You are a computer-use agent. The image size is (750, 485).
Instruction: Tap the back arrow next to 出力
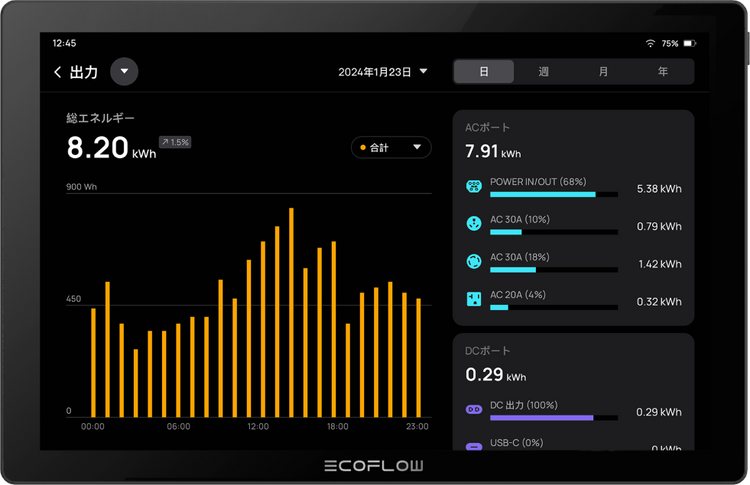pos(58,72)
